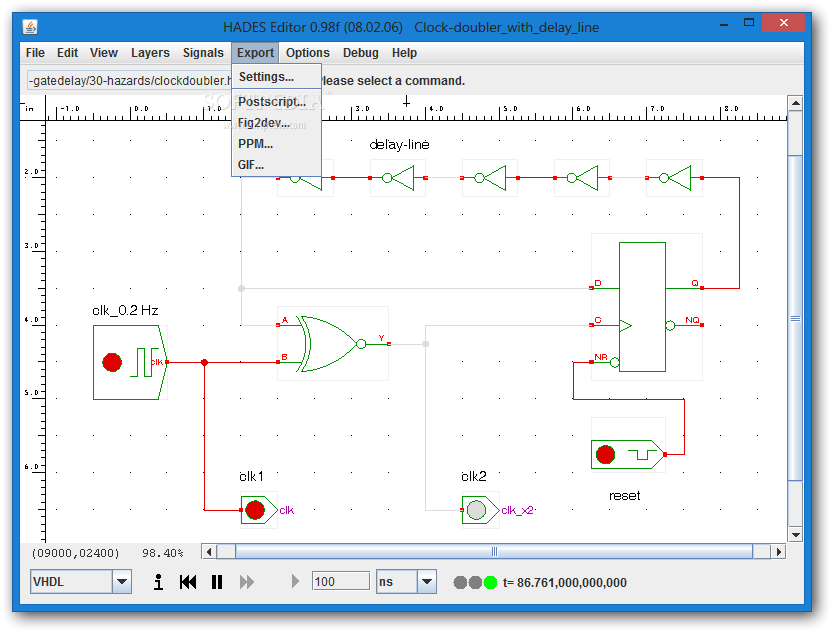Select the clk2 output indicator

[x=480, y=510]
